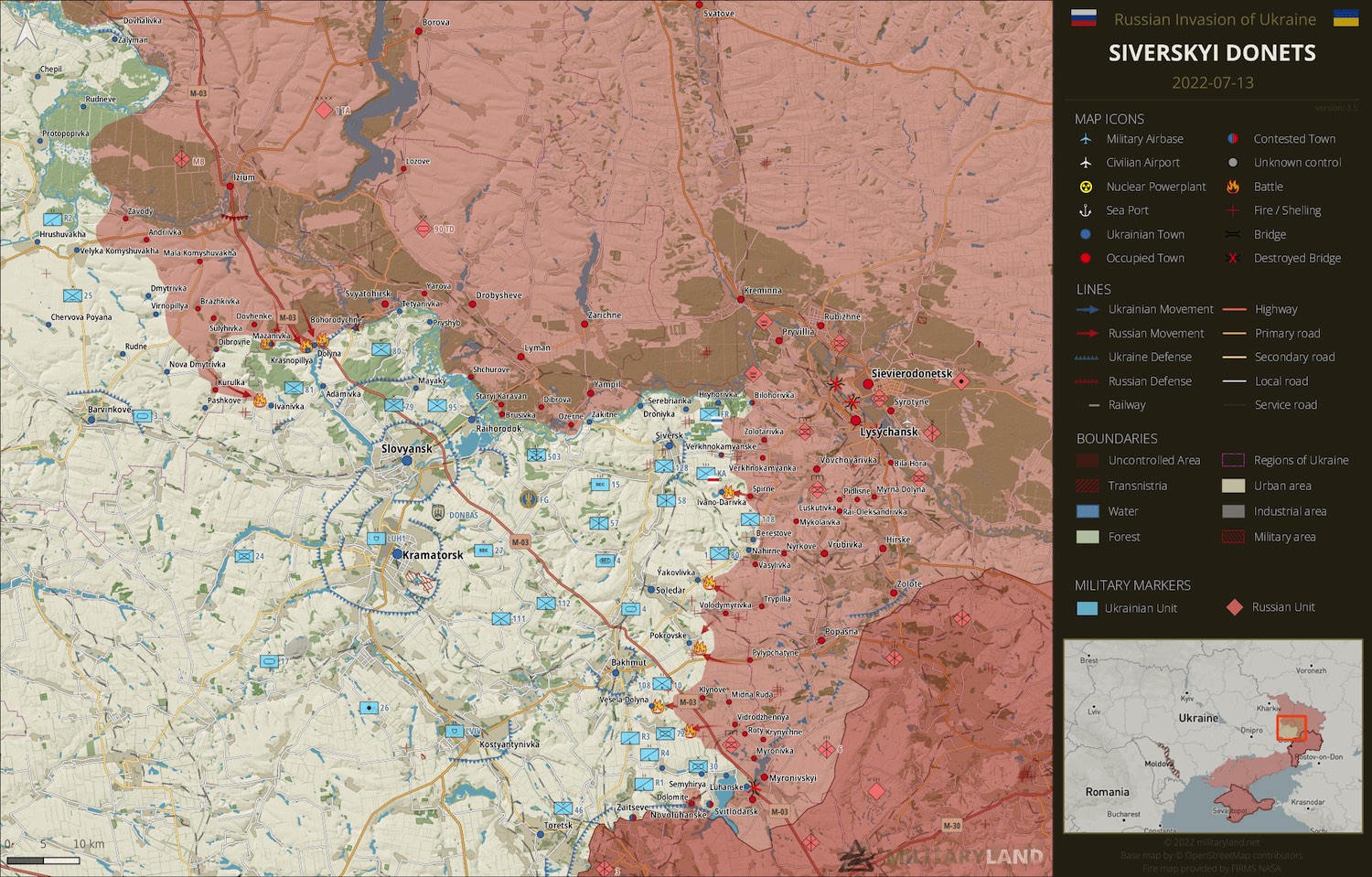Screen dimensions: 1372x877
Task: Click the Transnistria hatched swatch
Action: click(1087, 486)
